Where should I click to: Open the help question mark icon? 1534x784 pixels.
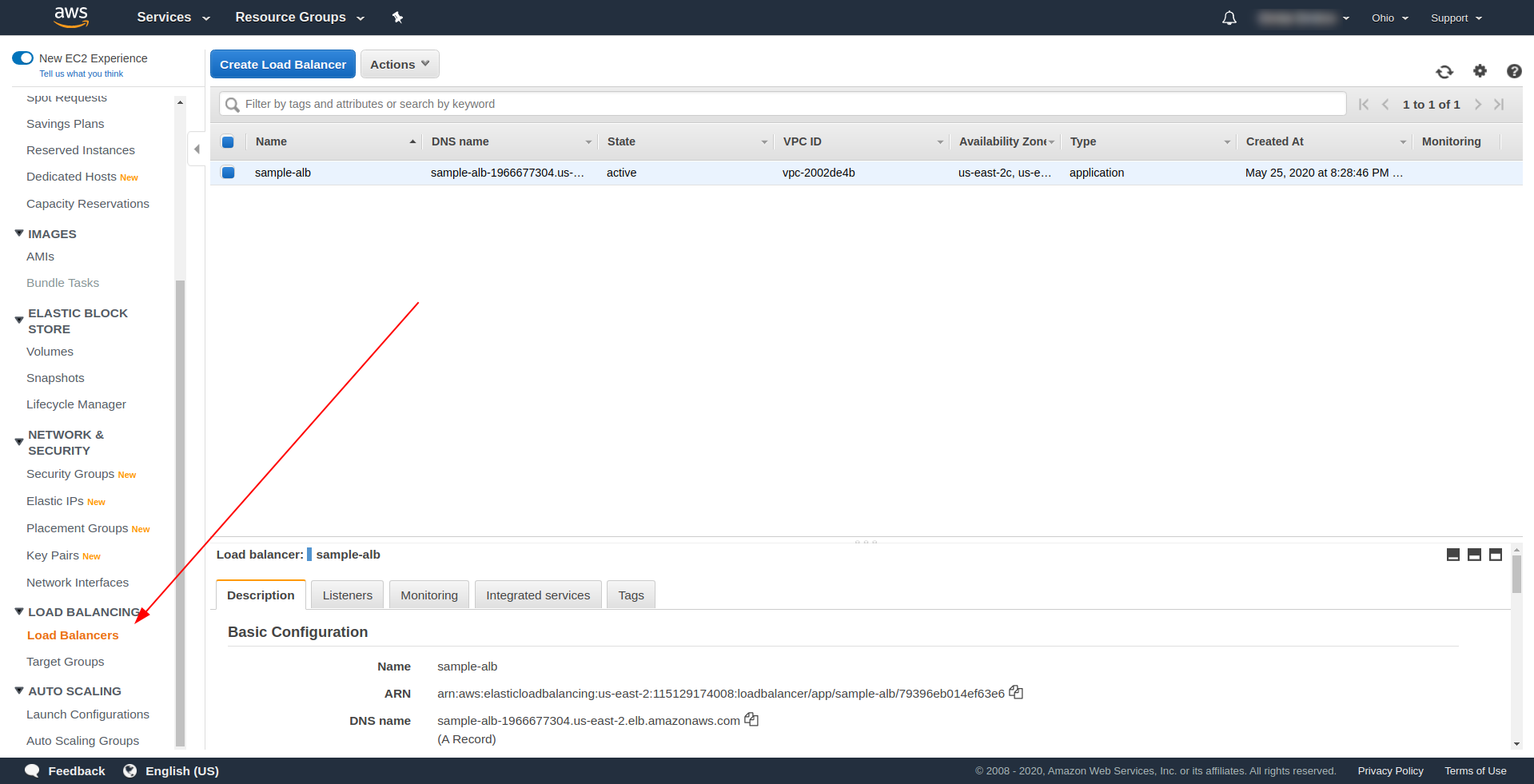pos(1514,71)
